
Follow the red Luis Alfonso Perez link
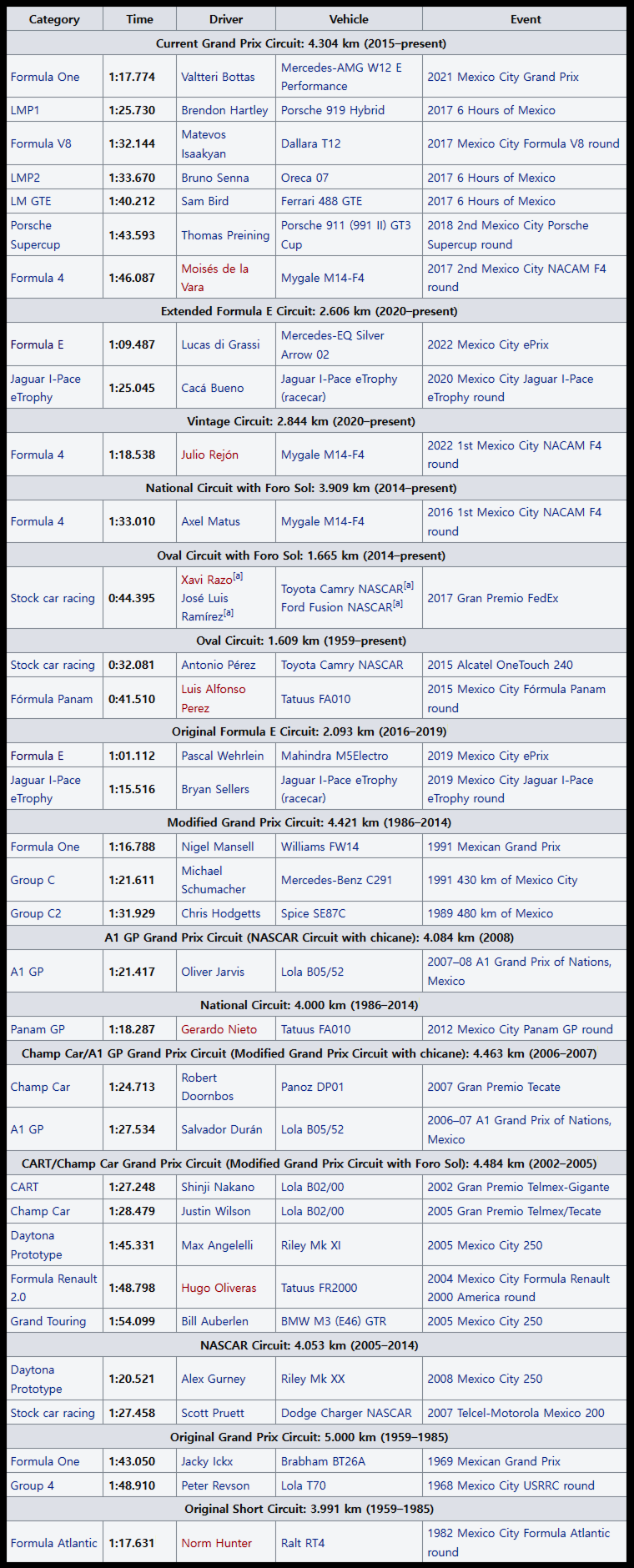pos(214,699)
